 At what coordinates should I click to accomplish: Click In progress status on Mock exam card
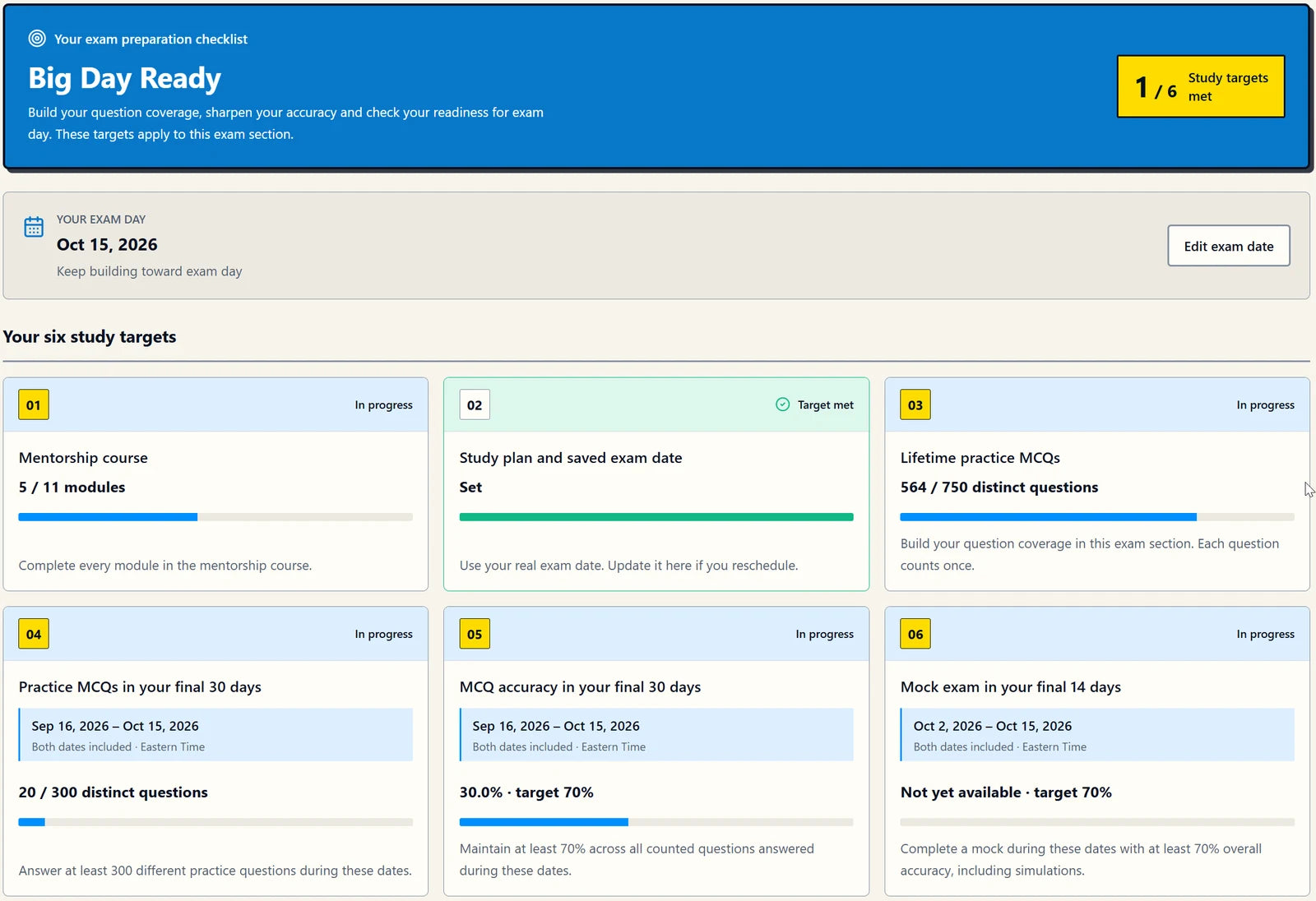(1266, 634)
